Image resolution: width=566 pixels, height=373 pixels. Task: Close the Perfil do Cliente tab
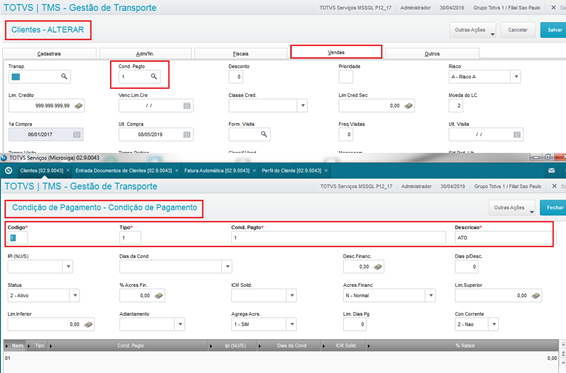(326, 170)
